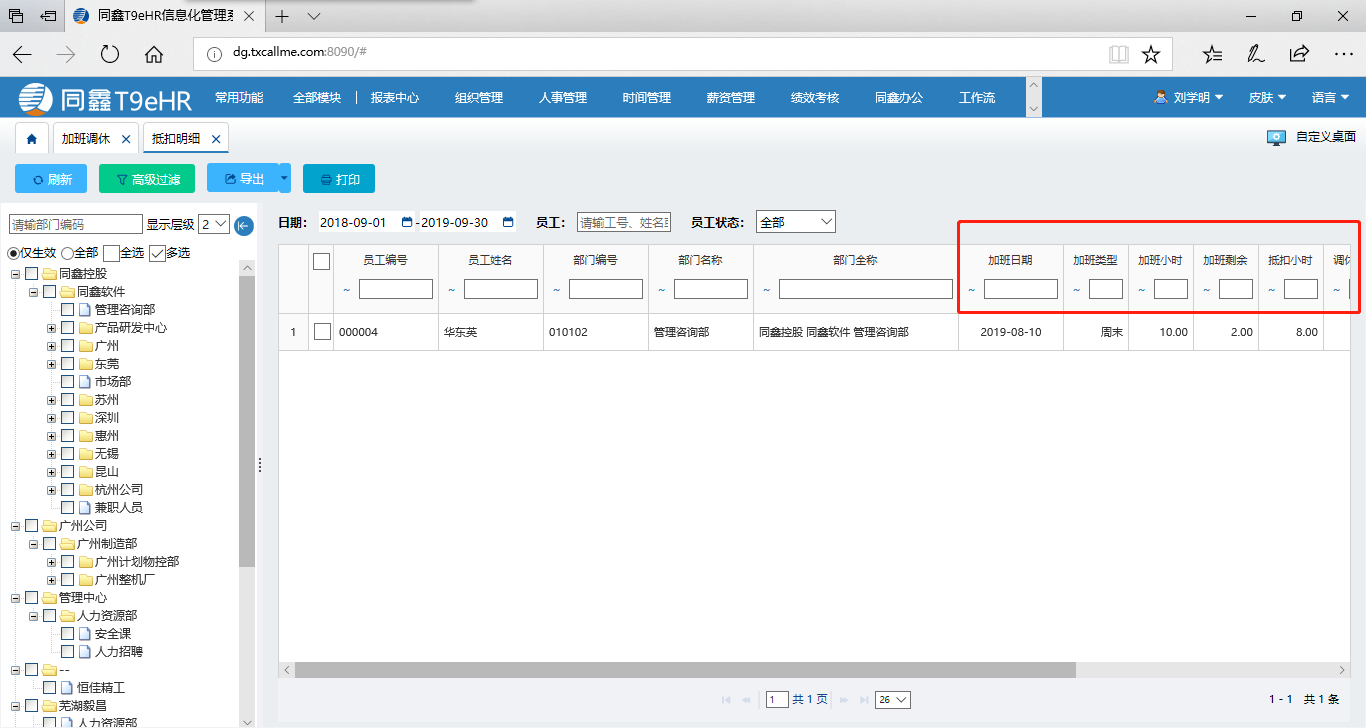Viewport: 1366px width, 728px height.
Task: Check the row checkbox for employee 000004
Action: pos(322,332)
